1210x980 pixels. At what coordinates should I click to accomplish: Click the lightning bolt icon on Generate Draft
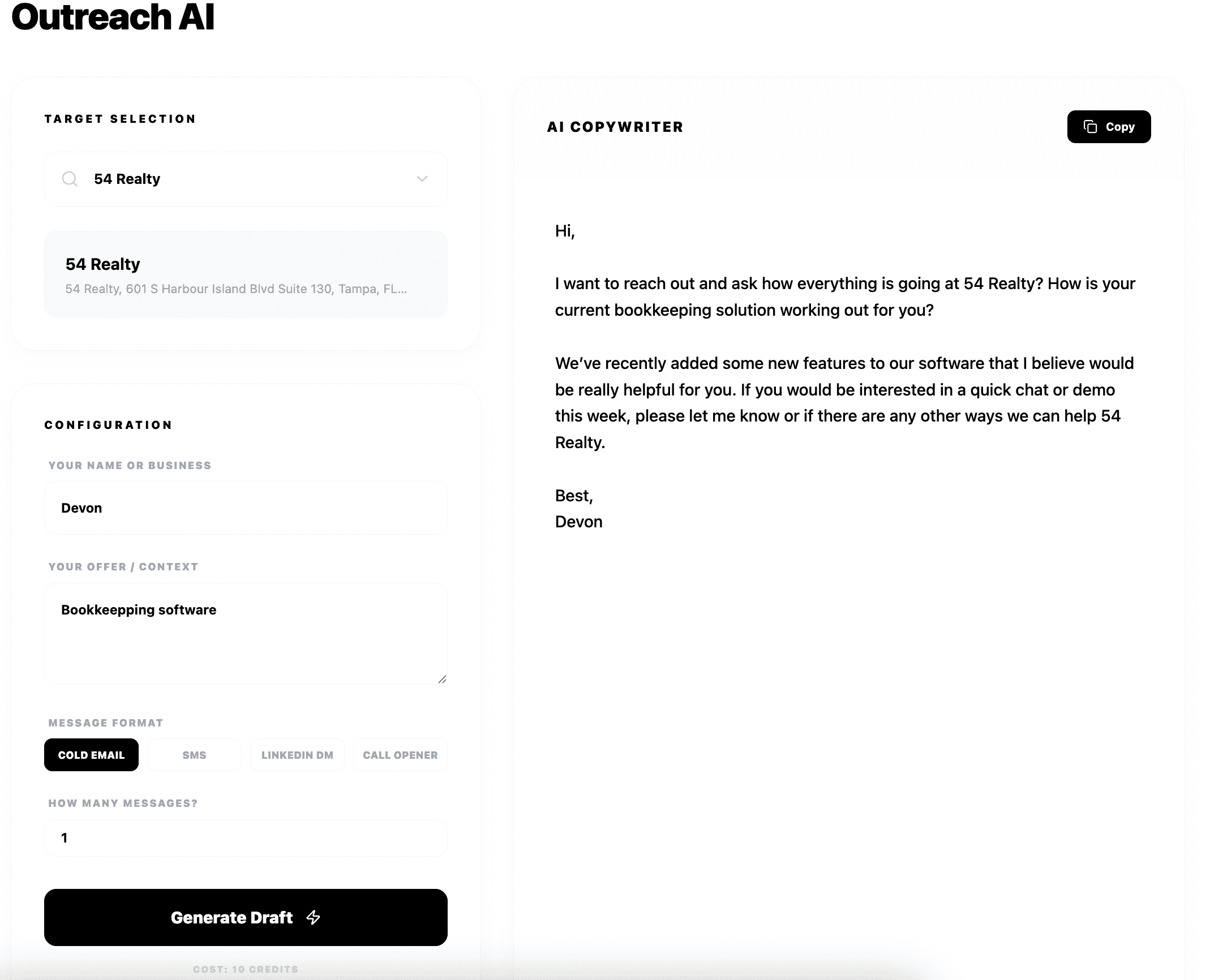pos(314,917)
